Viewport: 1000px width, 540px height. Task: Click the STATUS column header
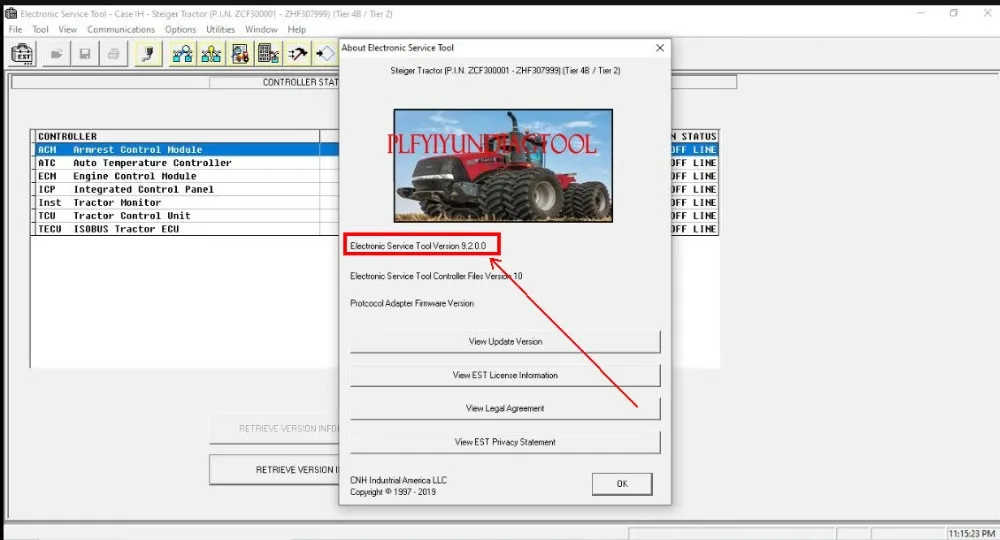pos(695,136)
